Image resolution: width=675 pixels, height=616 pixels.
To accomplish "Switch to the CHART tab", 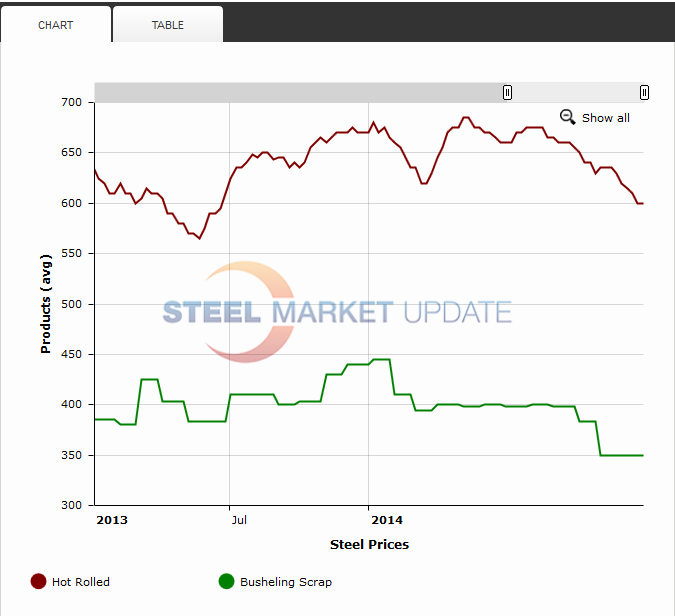I will click(x=56, y=25).
